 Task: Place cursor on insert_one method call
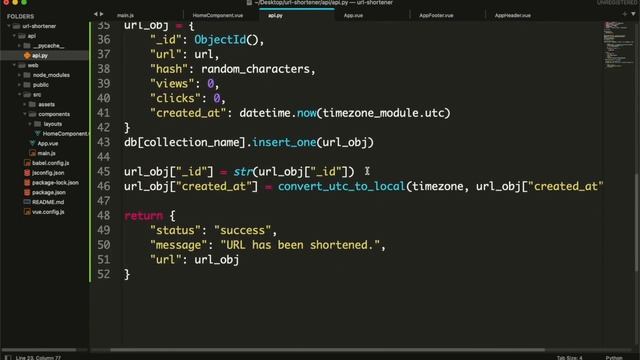pyautogui.click(x=284, y=142)
